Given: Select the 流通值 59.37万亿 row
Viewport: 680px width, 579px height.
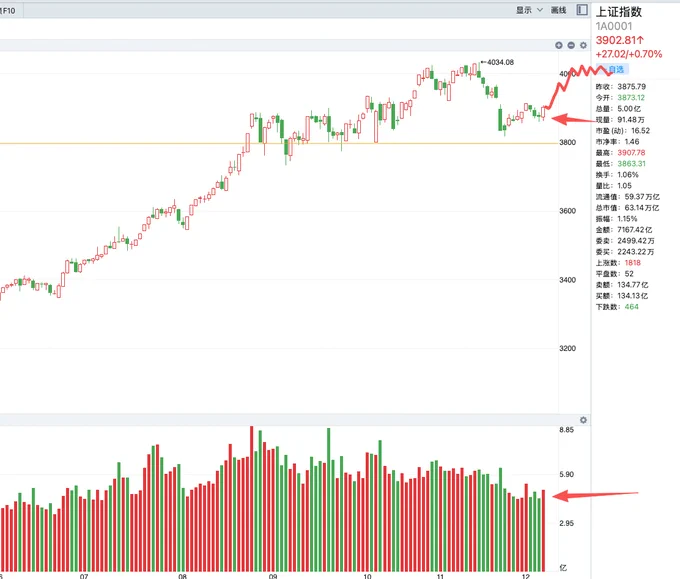Looking at the screenshot, I should click(x=628, y=197).
